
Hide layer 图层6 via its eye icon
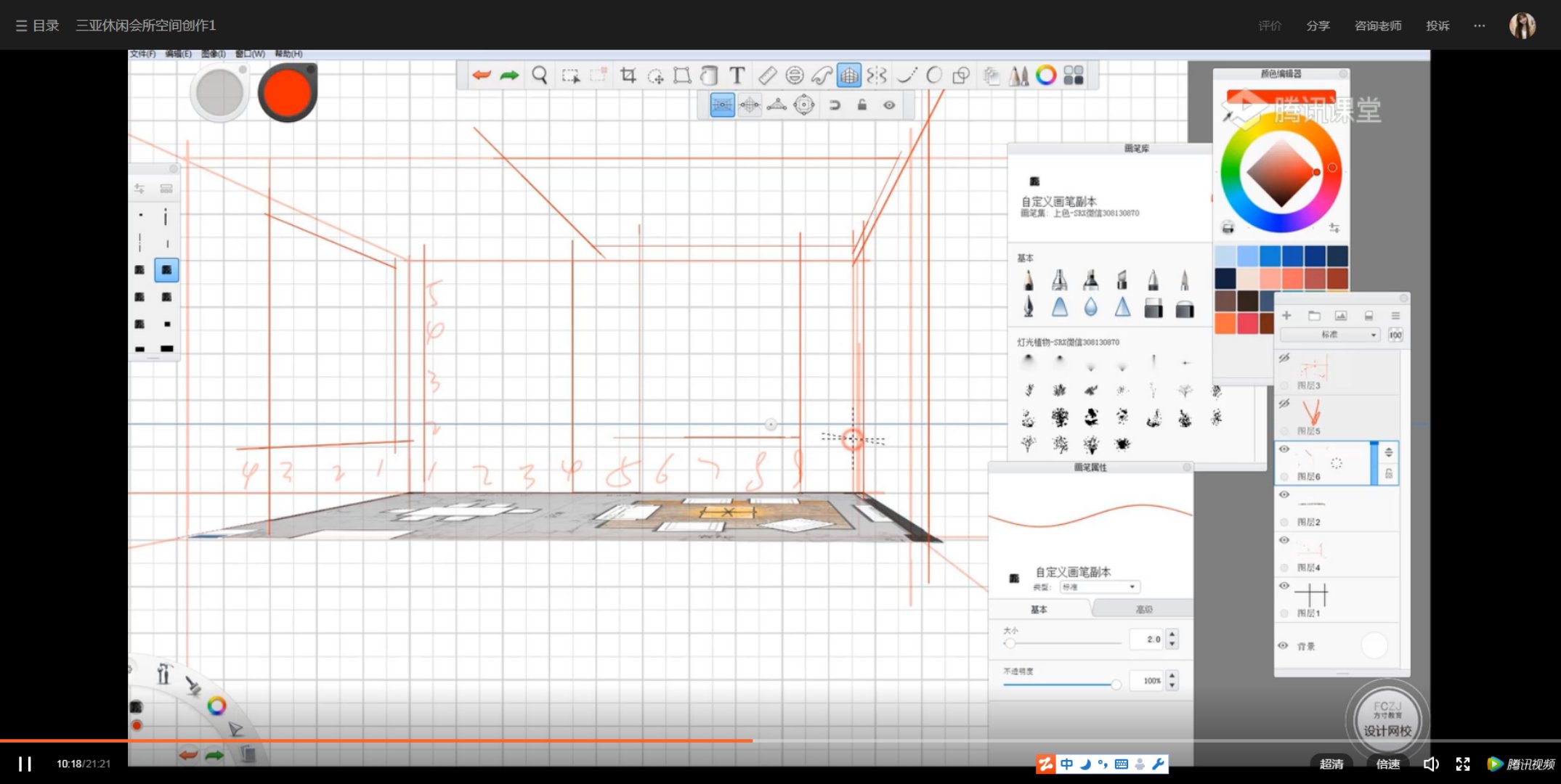coord(1284,449)
